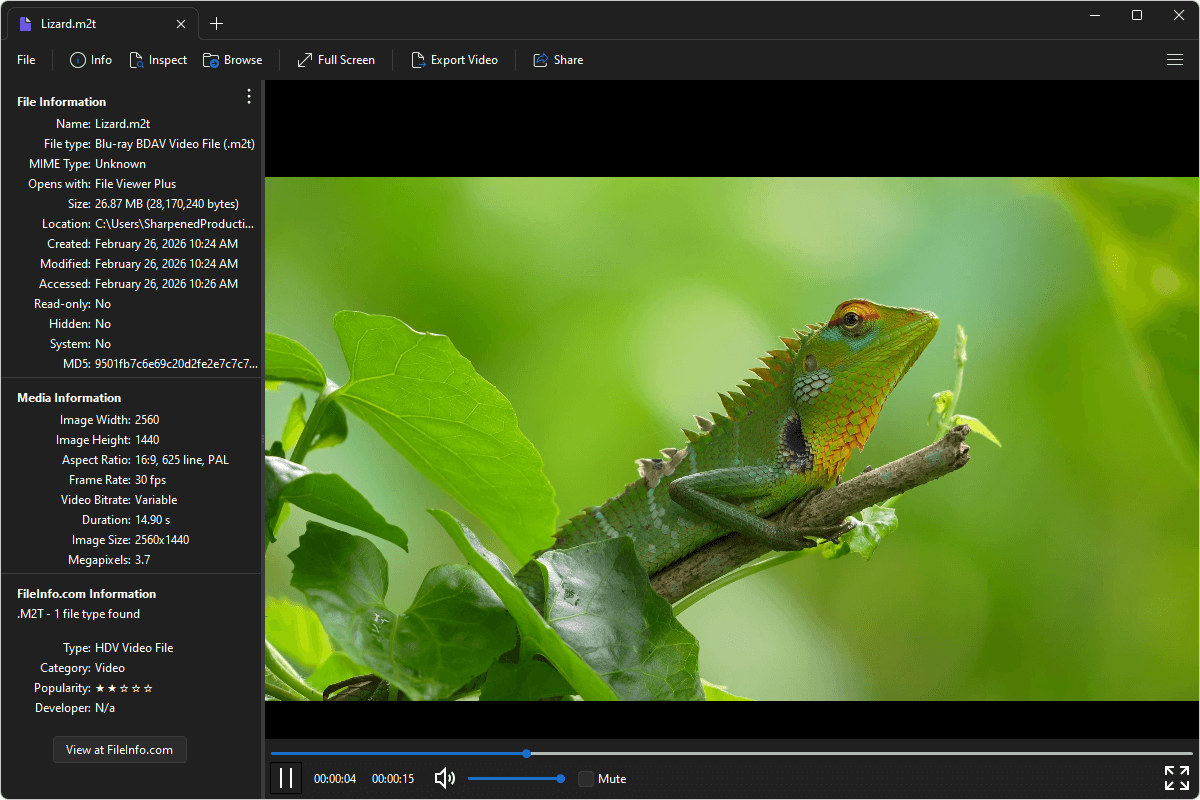Enable the Mute checkbox
Viewport: 1200px width, 800px height.
tap(586, 778)
